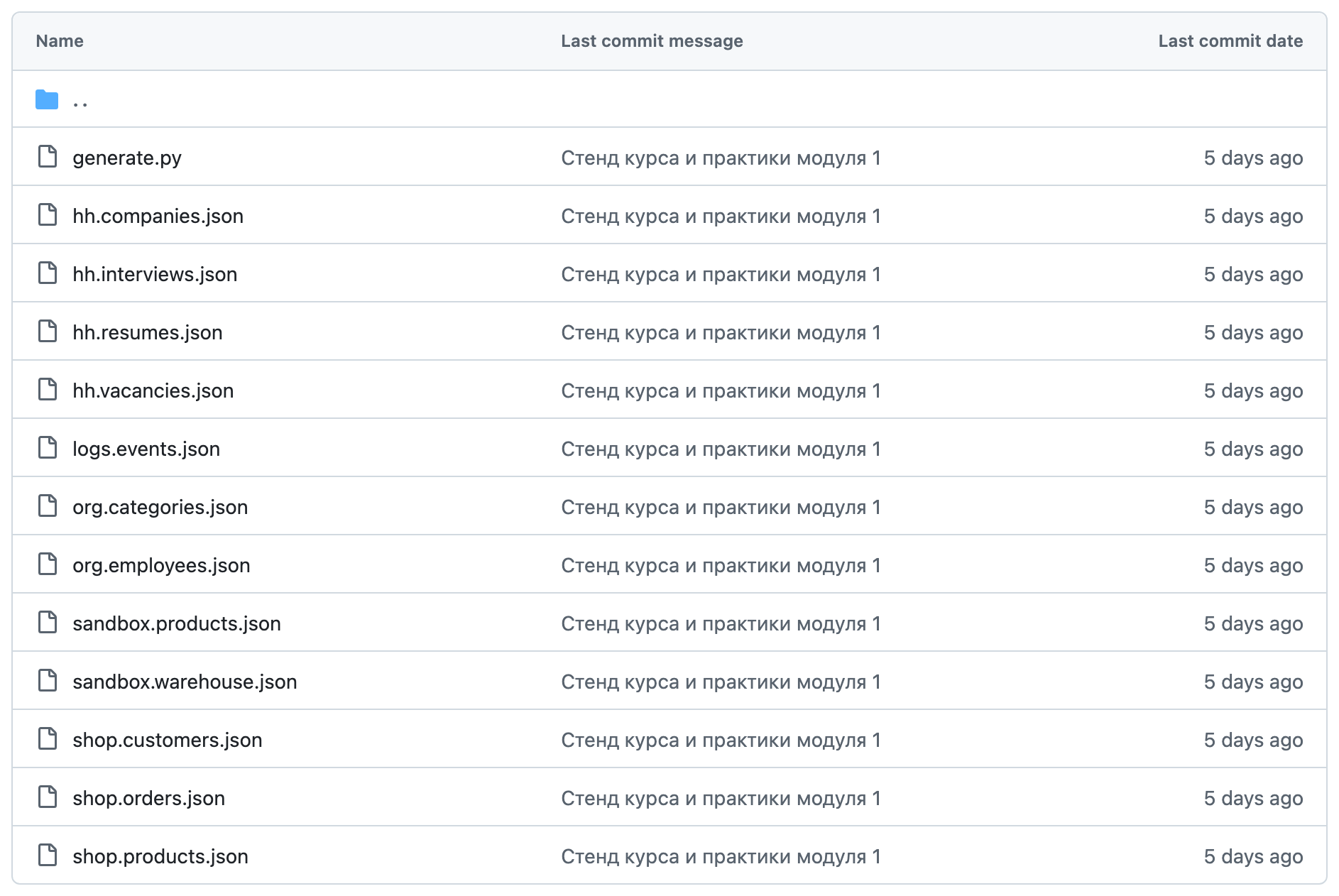Open org.categories.json file
The width and height of the screenshot is (1339, 896).
click(x=160, y=507)
